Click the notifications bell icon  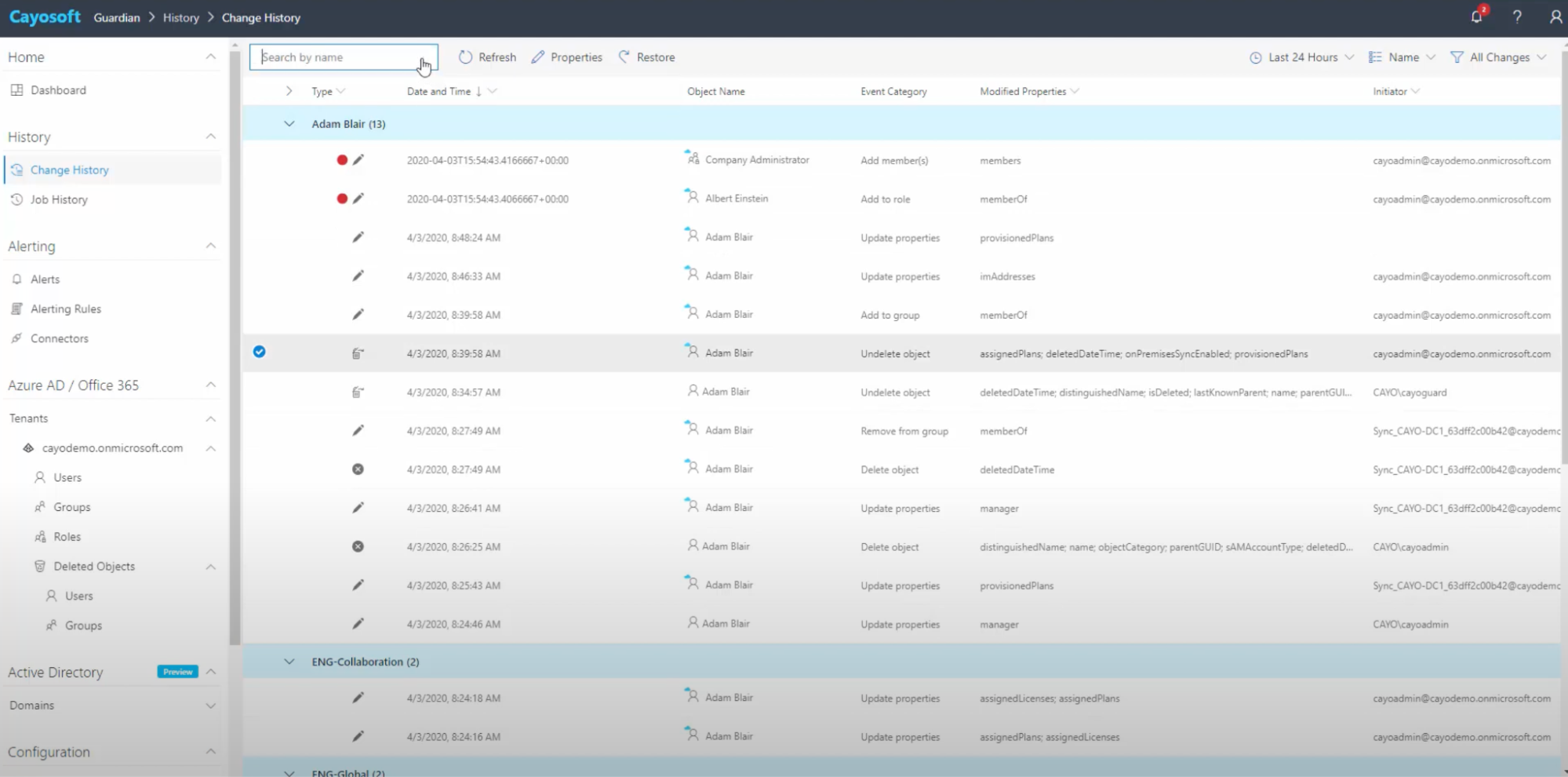pyautogui.click(x=1476, y=16)
